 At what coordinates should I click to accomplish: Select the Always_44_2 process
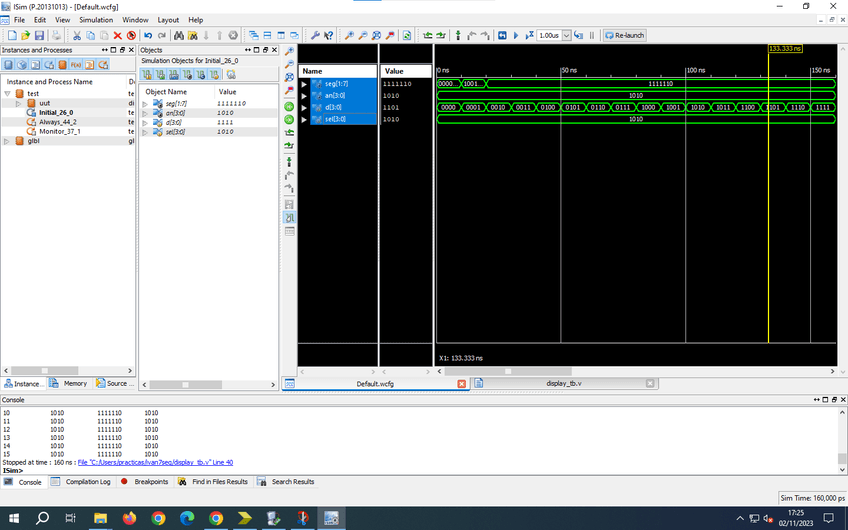point(58,122)
